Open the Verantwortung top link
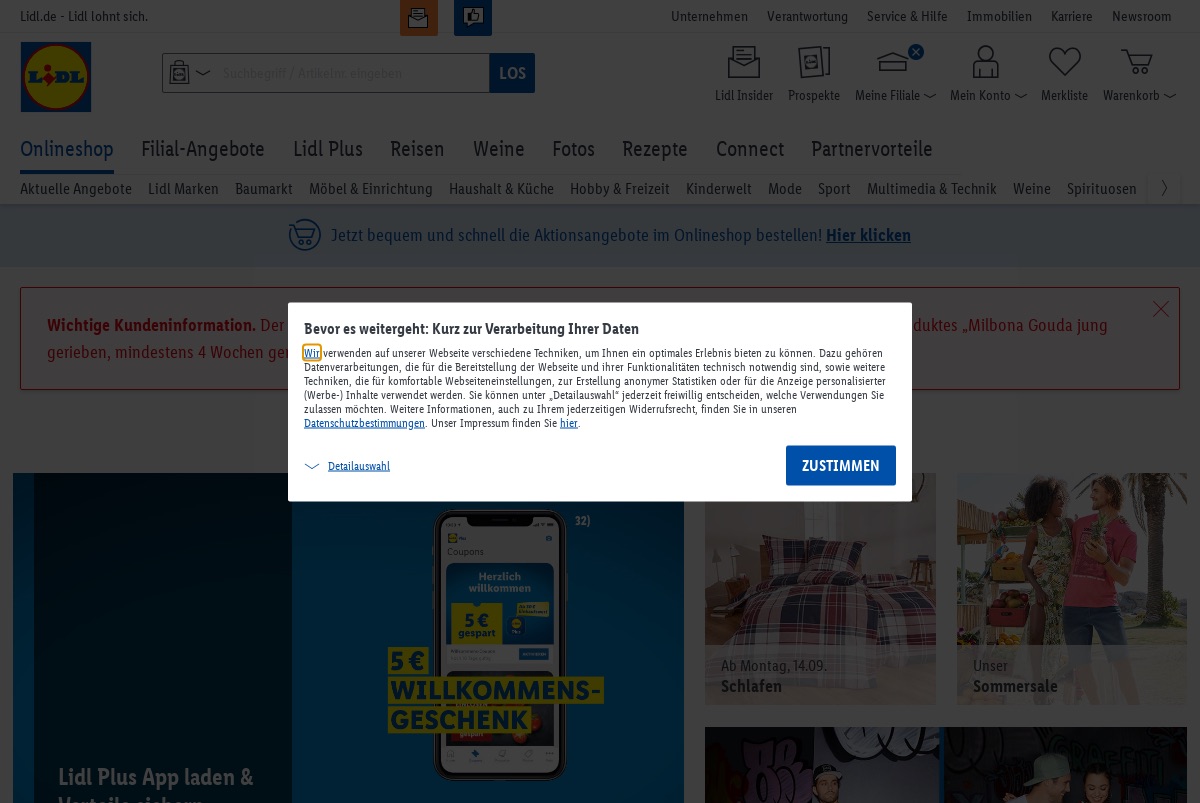The image size is (1200, 803). 807,16
